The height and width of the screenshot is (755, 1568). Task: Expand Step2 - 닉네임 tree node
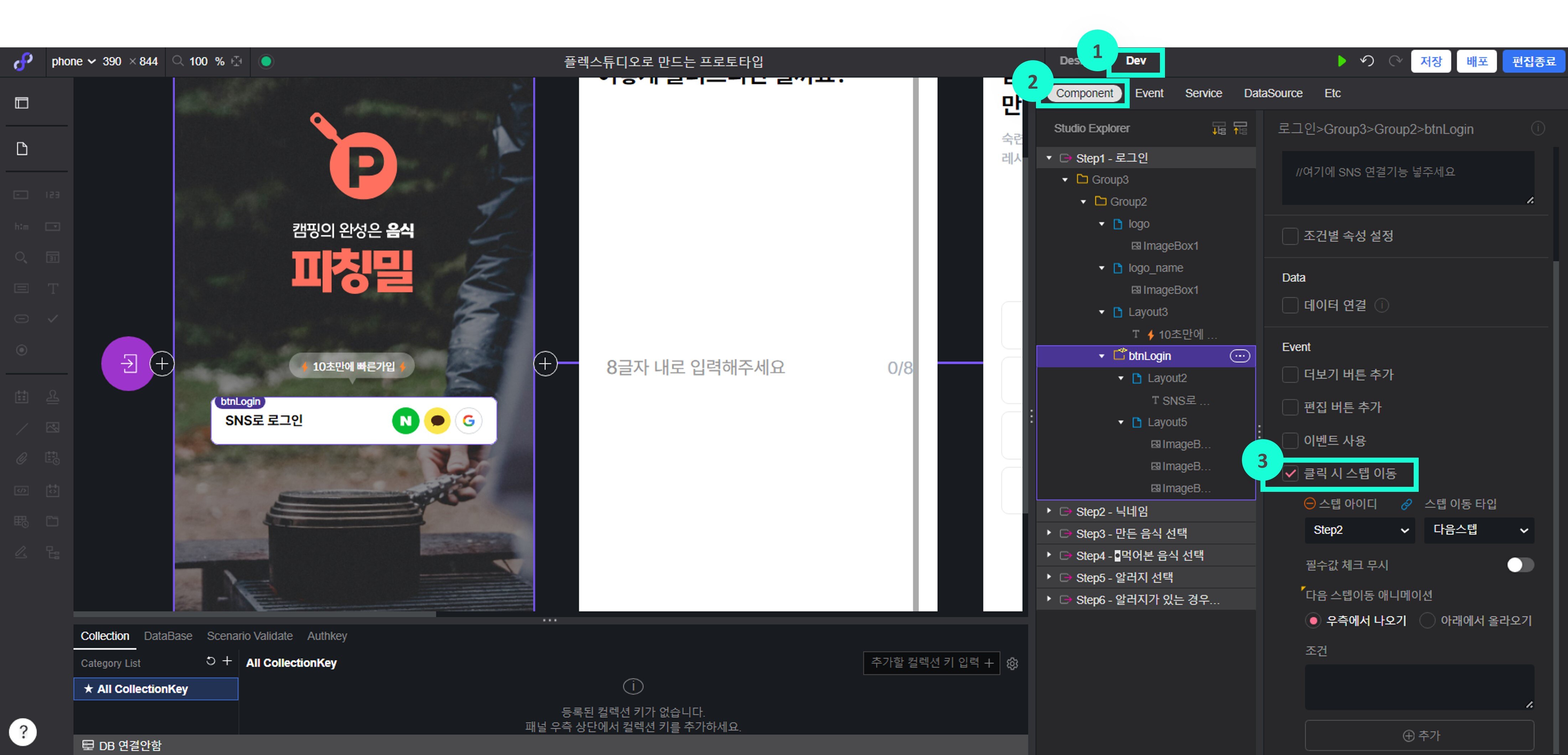pos(1049,511)
